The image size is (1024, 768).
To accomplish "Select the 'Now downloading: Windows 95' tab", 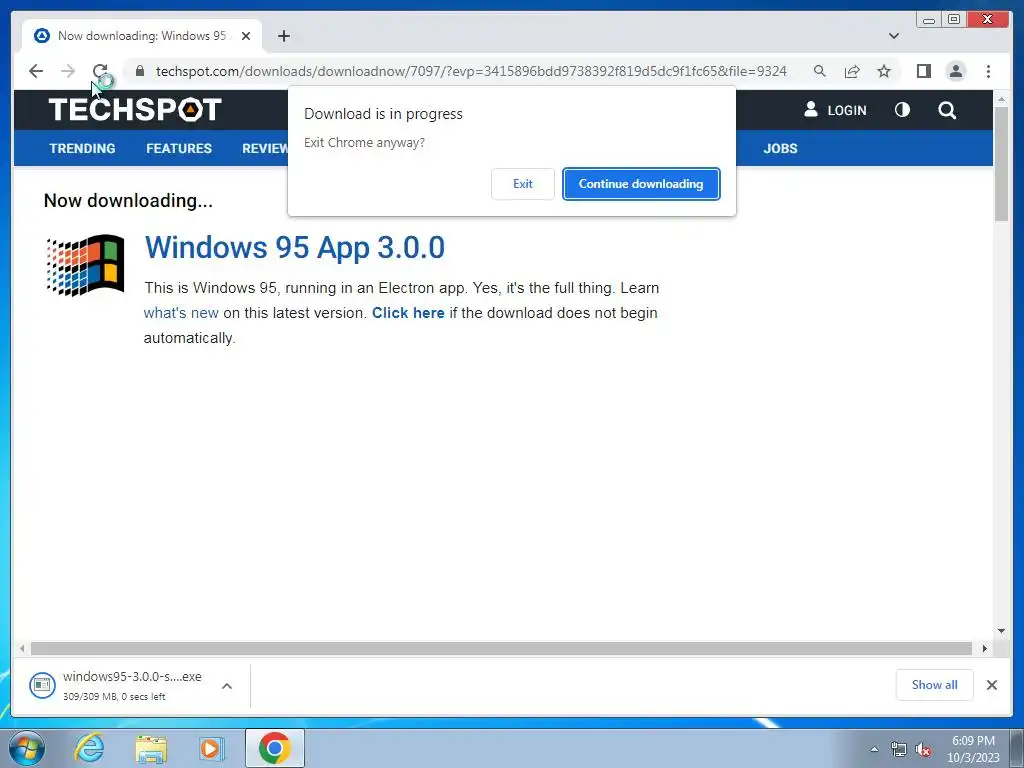I will pos(142,36).
